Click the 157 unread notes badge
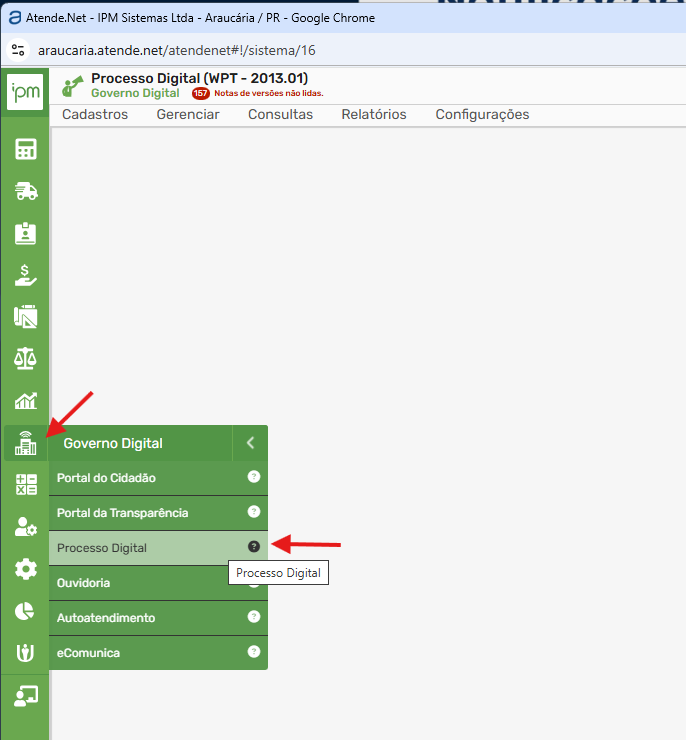686x740 pixels. [201, 93]
